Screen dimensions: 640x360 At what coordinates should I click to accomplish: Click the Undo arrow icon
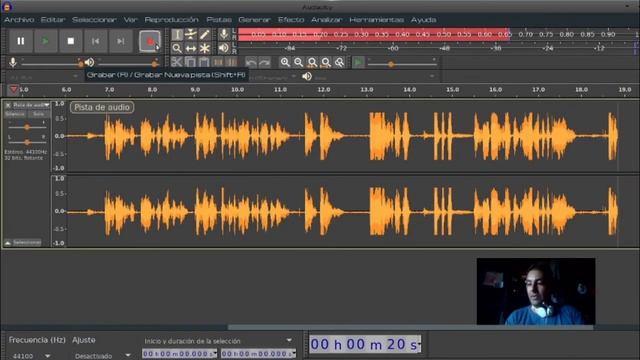[x=251, y=62]
